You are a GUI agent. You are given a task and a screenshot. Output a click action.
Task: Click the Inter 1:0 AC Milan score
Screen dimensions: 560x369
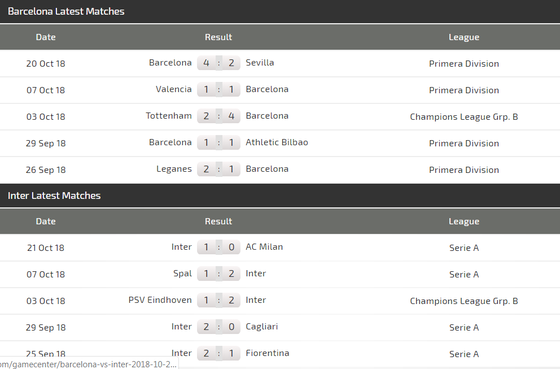pyautogui.click(x=219, y=247)
